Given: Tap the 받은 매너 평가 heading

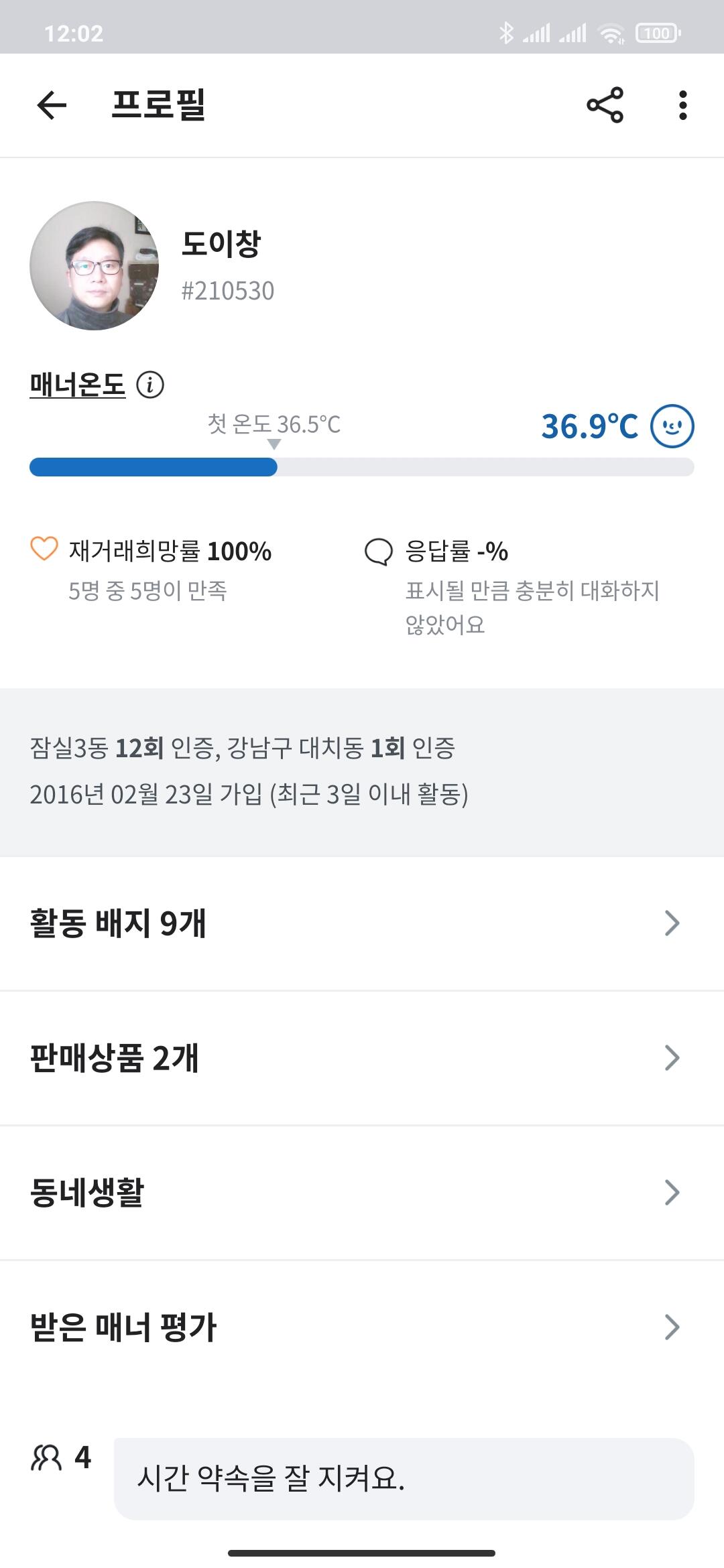Looking at the screenshot, I should [x=123, y=1327].
